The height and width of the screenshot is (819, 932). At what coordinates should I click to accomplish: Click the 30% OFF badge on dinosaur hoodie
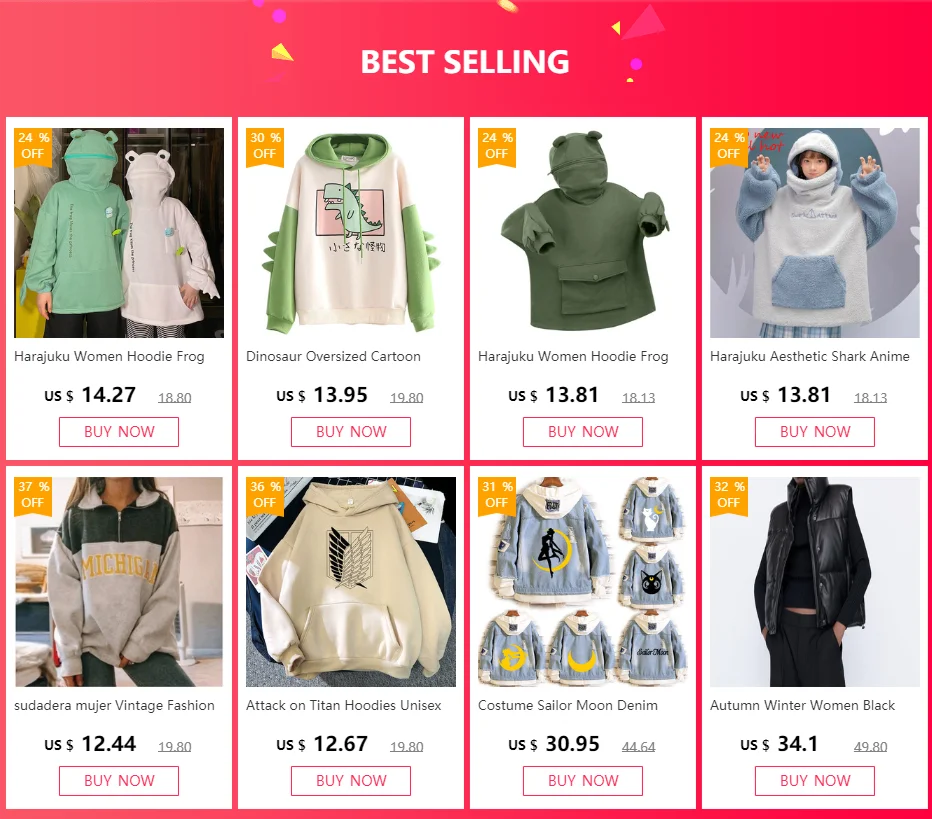coord(265,147)
